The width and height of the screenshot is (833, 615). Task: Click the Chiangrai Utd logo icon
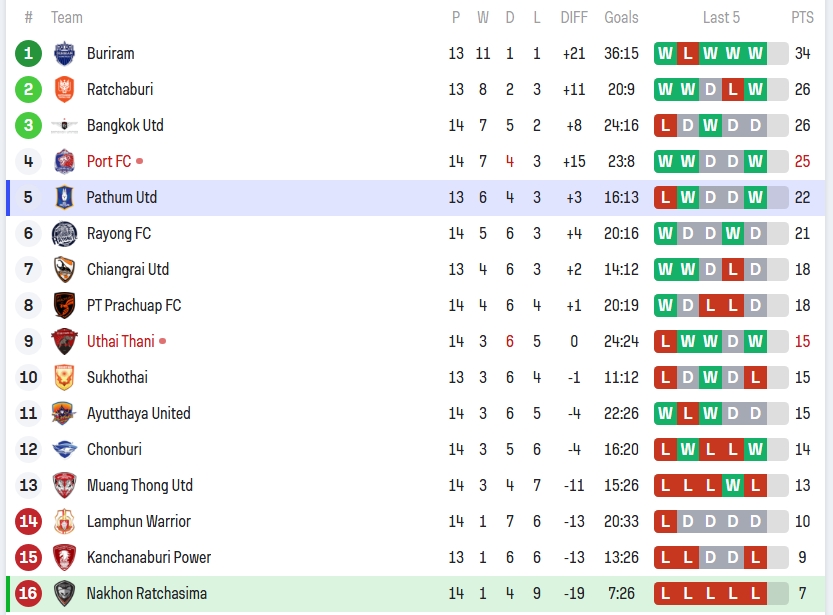point(64,269)
